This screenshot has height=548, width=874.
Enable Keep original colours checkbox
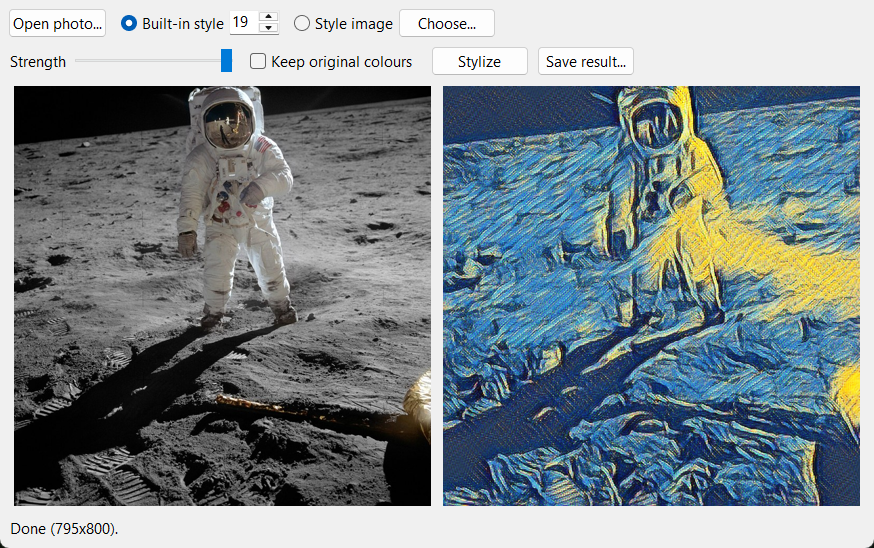point(258,61)
